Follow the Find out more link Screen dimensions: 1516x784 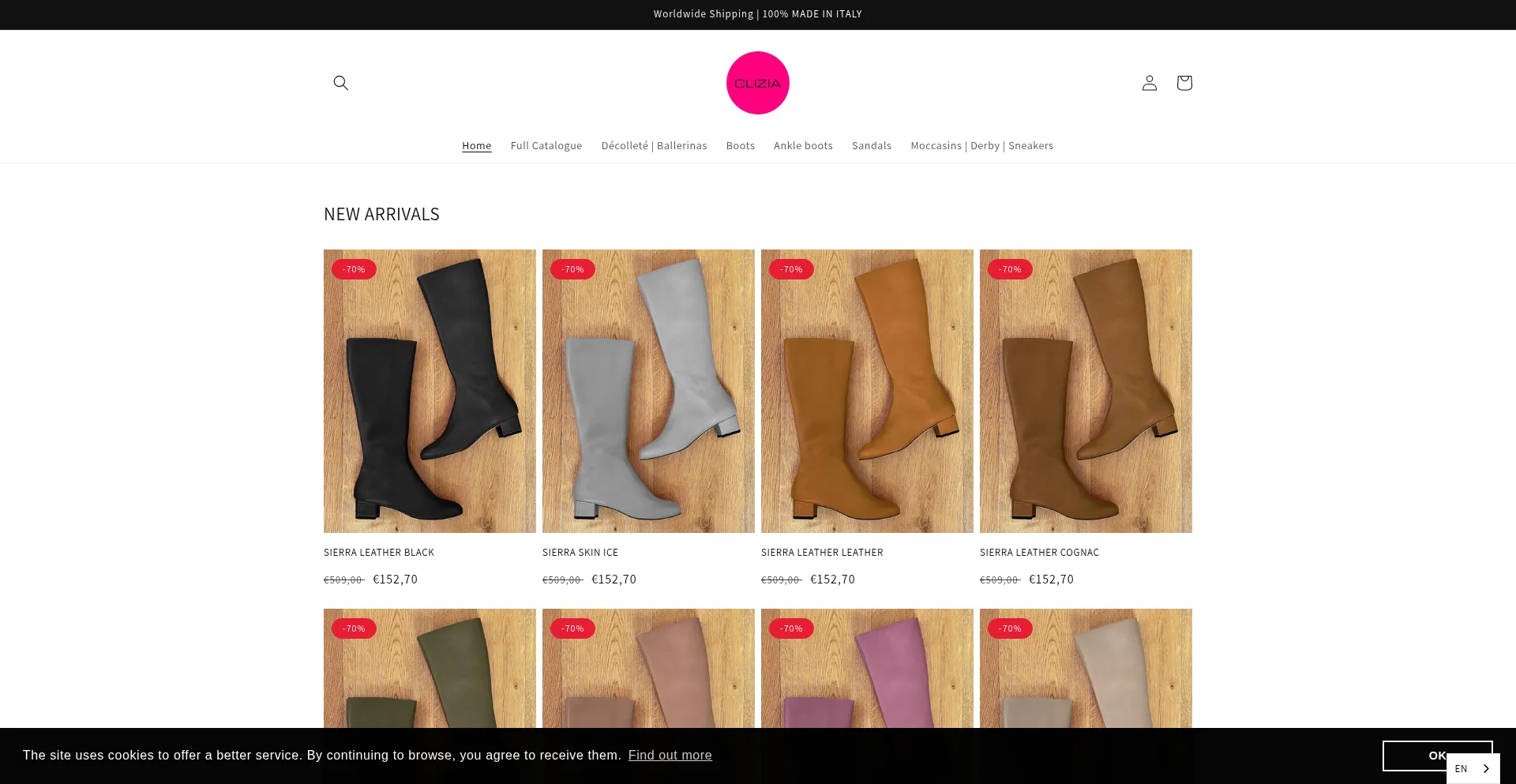tap(670, 756)
